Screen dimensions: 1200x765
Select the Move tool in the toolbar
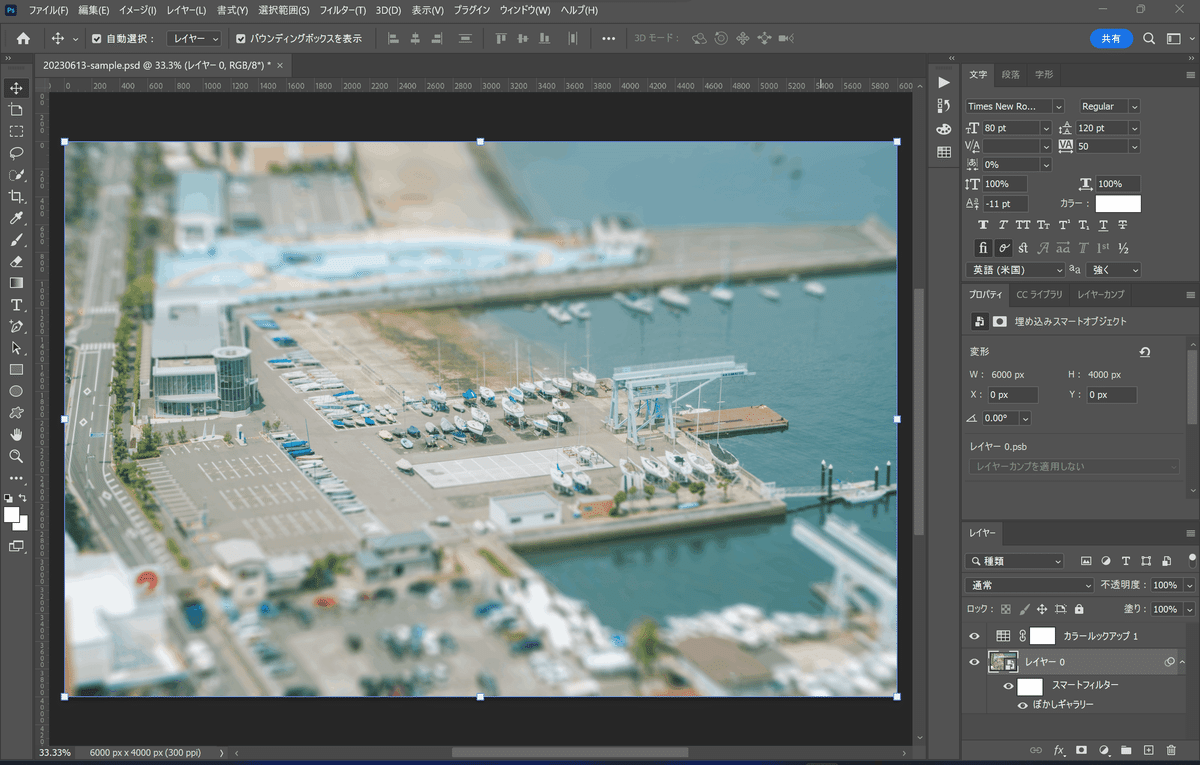coord(16,88)
